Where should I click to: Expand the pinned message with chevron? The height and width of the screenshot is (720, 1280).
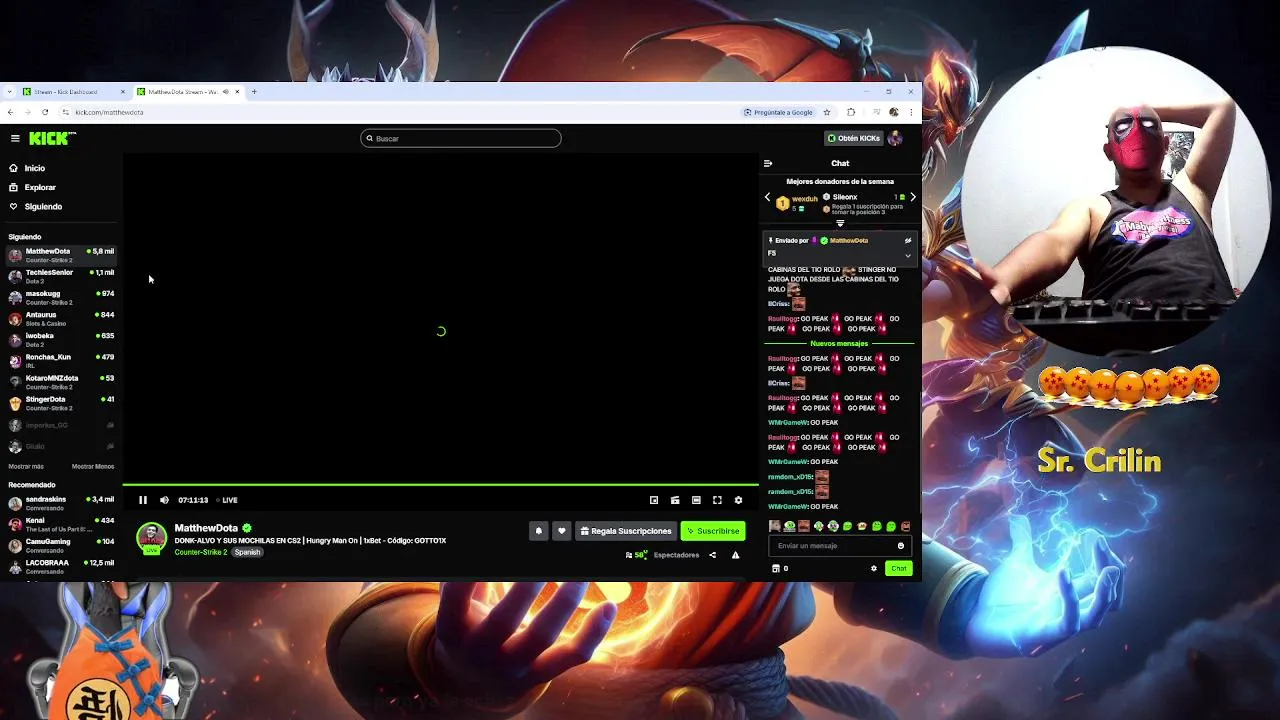(x=908, y=255)
